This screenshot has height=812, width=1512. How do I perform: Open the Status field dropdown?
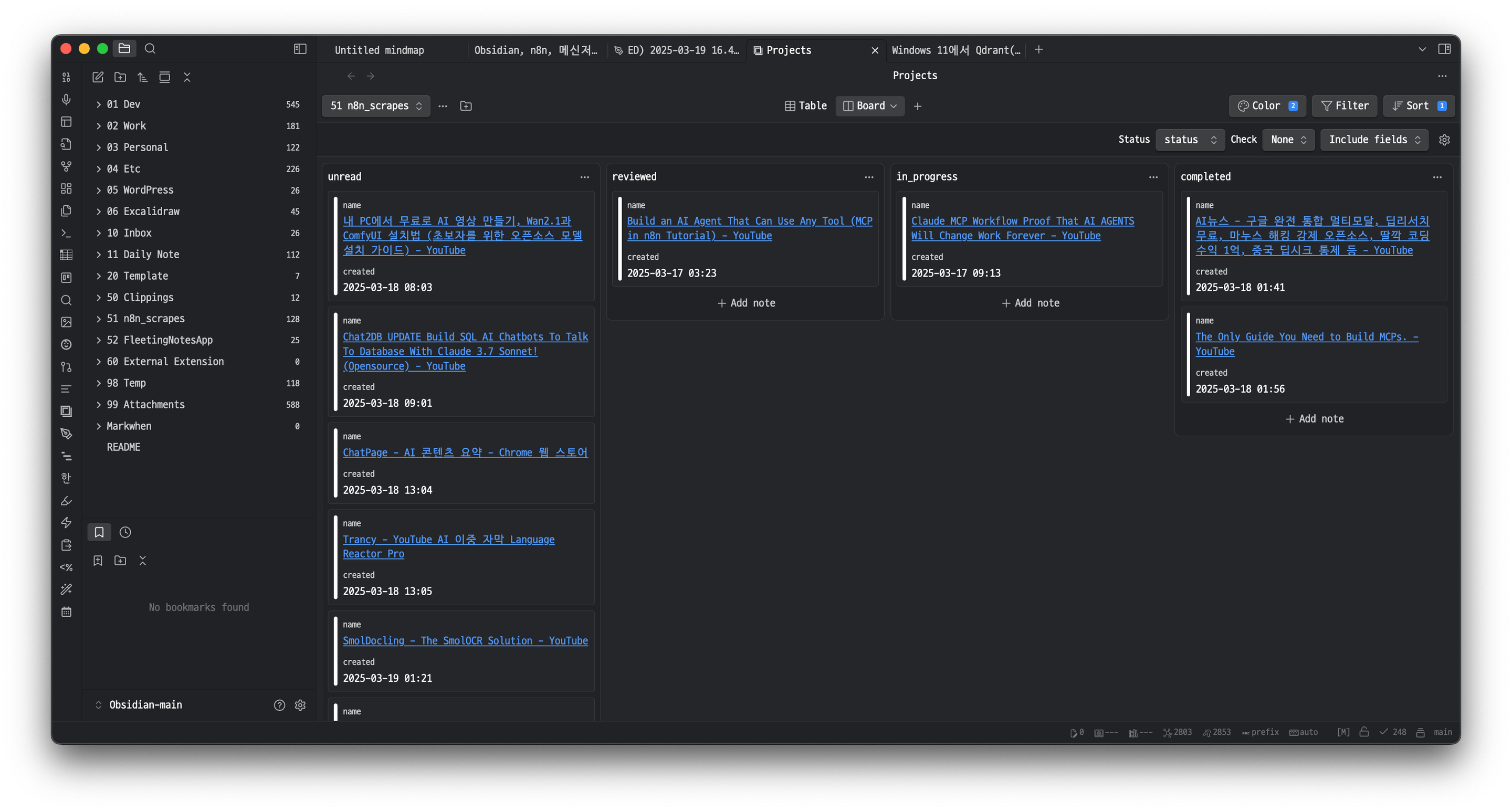1190,140
